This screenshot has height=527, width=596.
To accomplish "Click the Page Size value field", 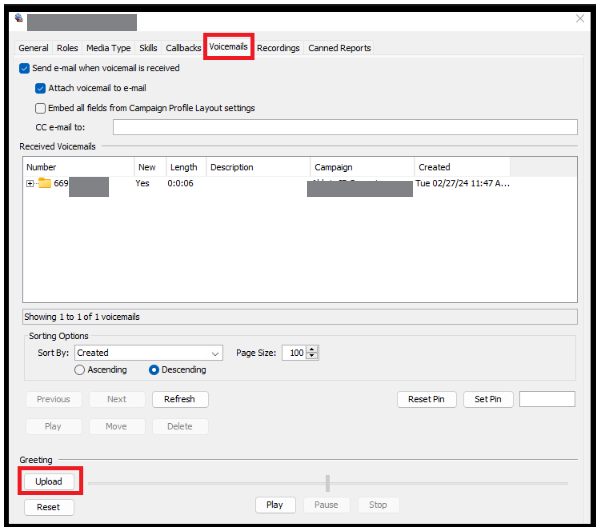I will [x=295, y=353].
